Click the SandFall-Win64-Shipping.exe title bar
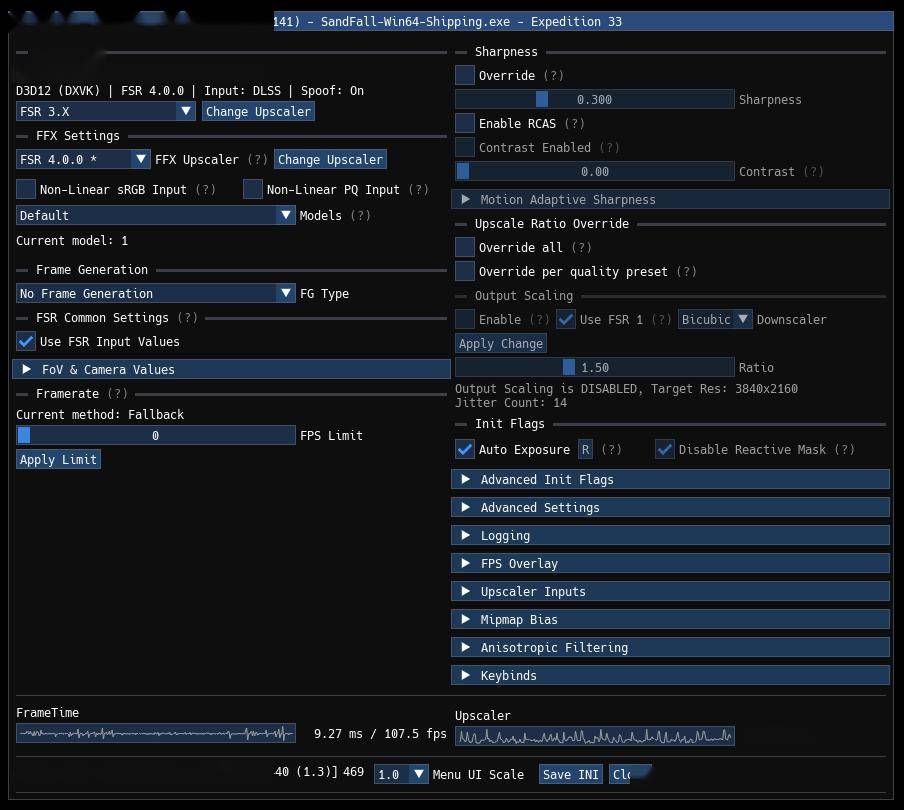The image size is (904, 810). 583,21
